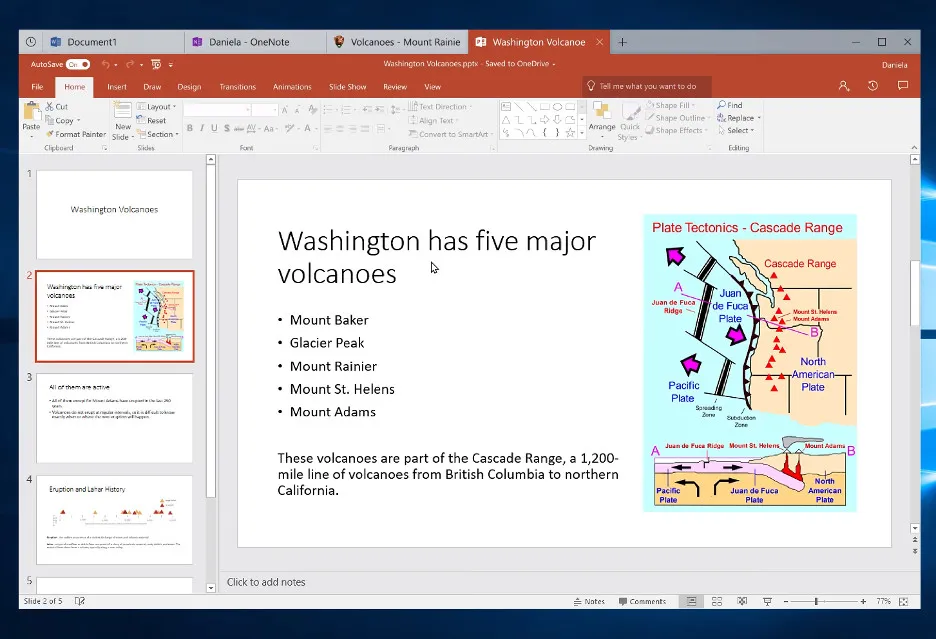Toggle Strikethrough formatting
The width and height of the screenshot is (936, 639).
(x=239, y=128)
